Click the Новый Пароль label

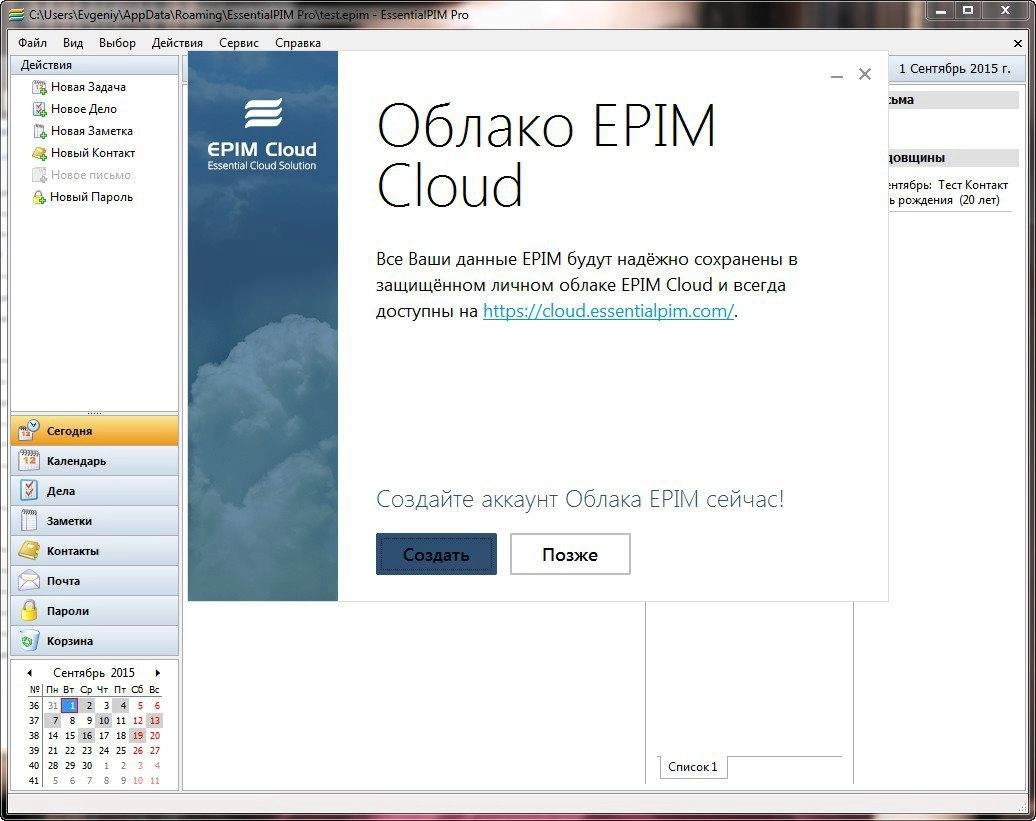click(91, 197)
